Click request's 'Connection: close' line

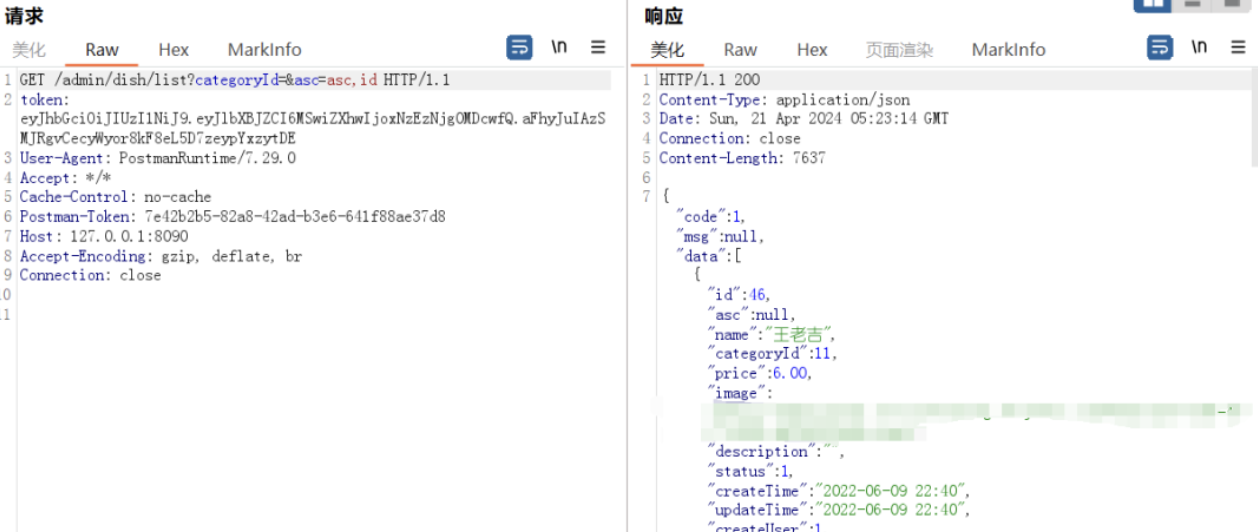[x=90, y=275]
